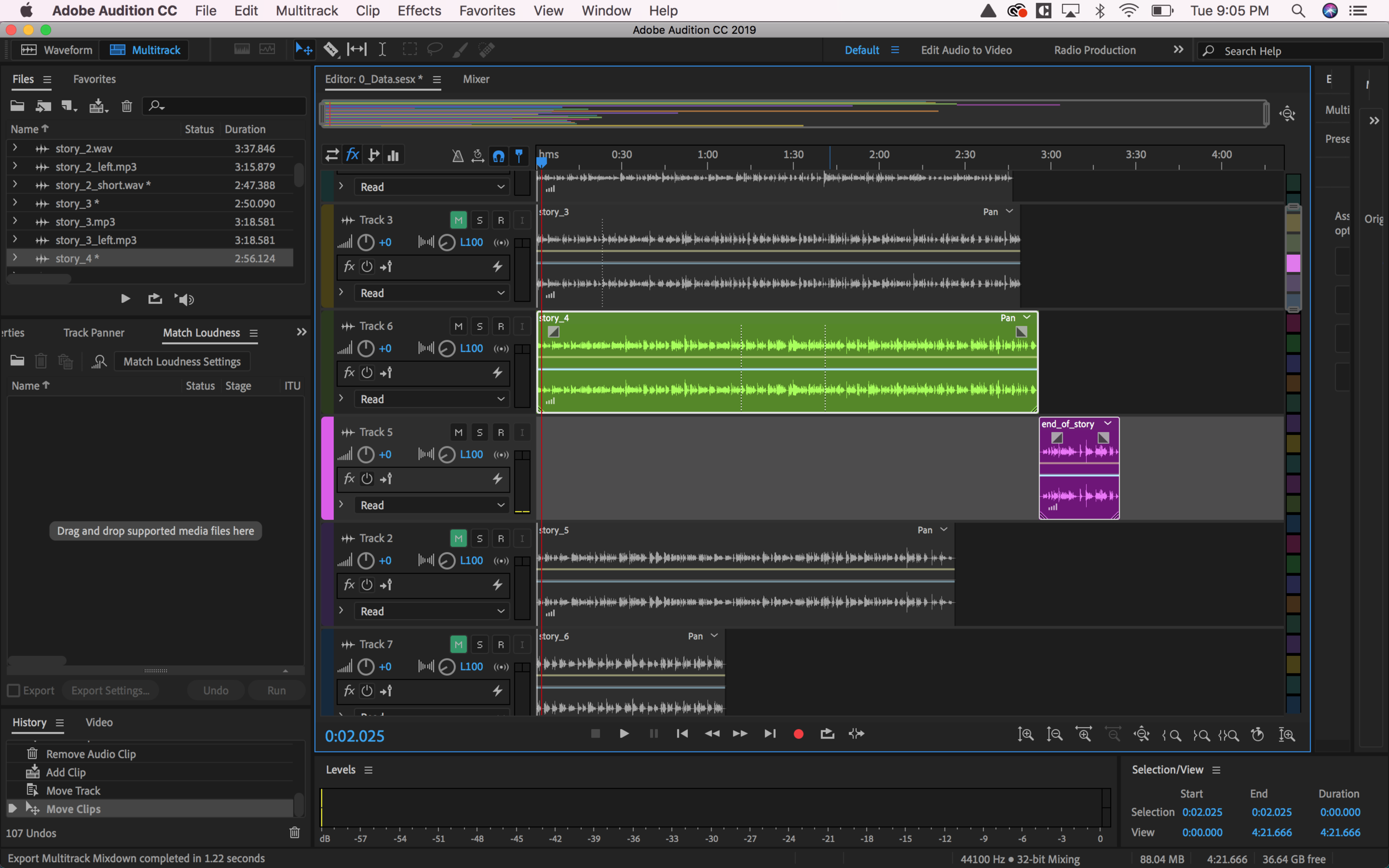Mute Track 3

[x=458, y=219]
